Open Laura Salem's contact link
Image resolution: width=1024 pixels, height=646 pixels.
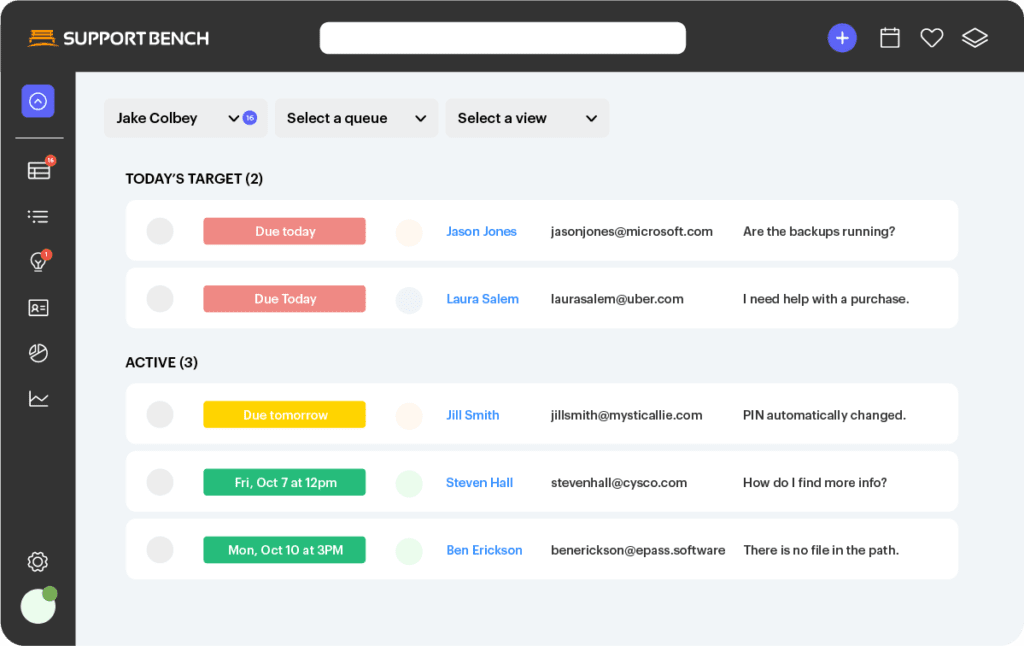[482, 299]
